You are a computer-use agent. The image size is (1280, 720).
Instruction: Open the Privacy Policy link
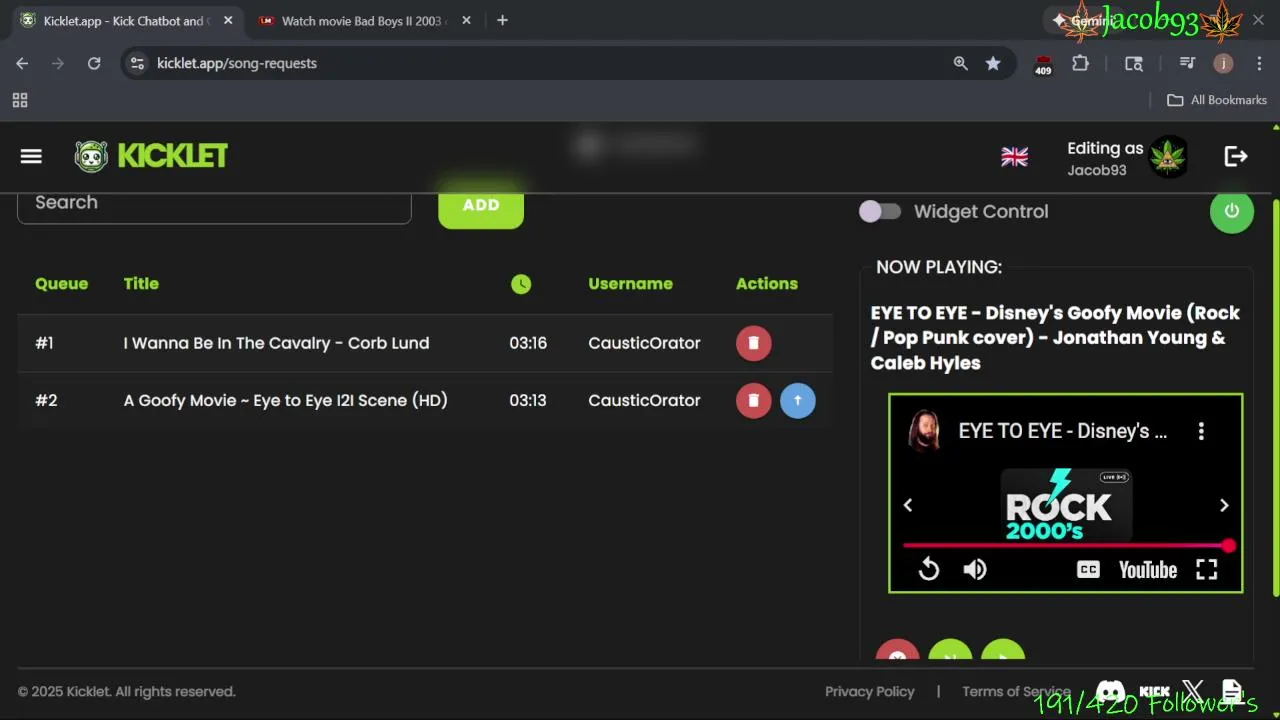pyautogui.click(x=869, y=692)
